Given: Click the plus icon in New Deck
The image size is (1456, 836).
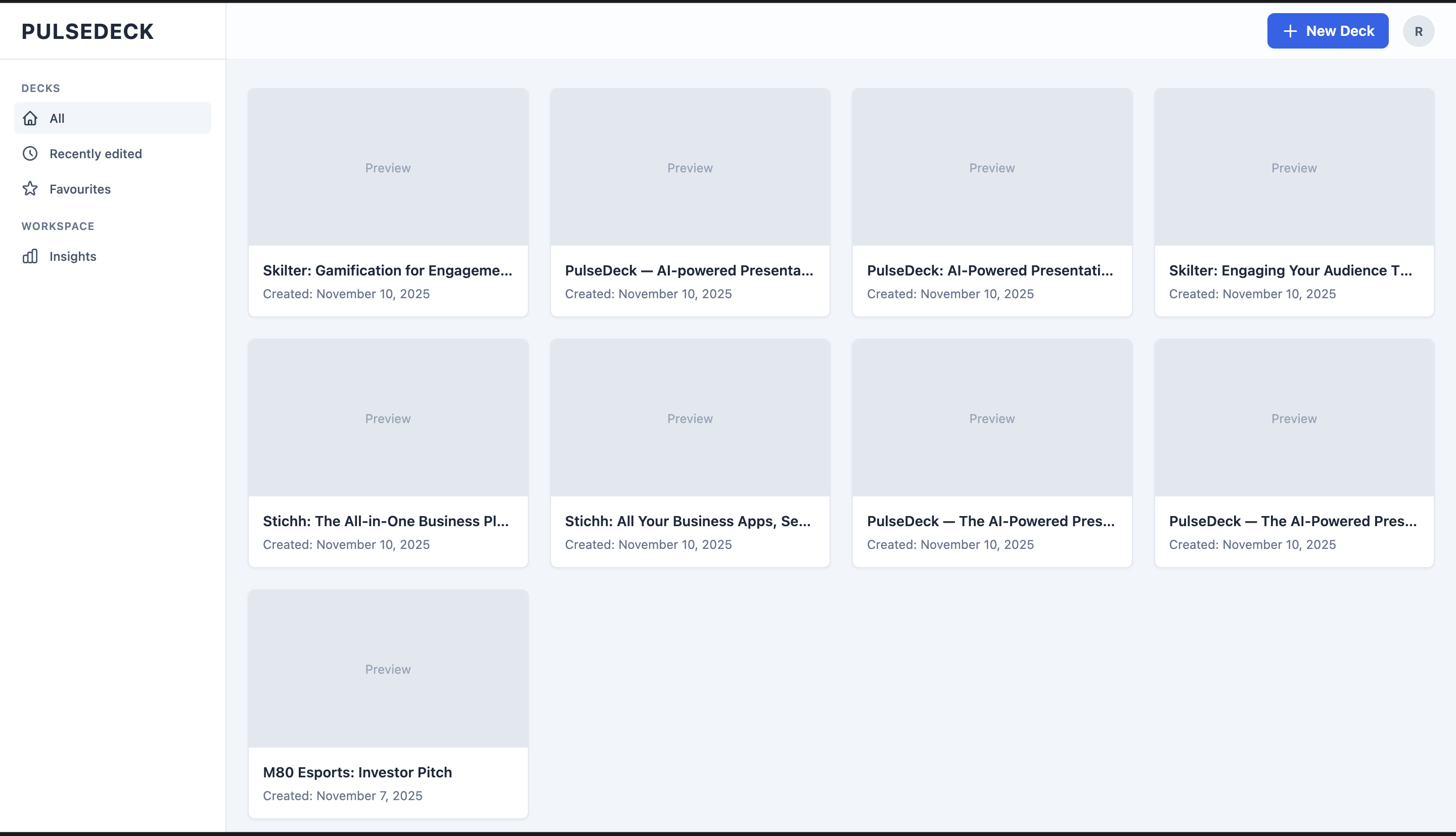Looking at the screenshot, I should point(1290,31).
